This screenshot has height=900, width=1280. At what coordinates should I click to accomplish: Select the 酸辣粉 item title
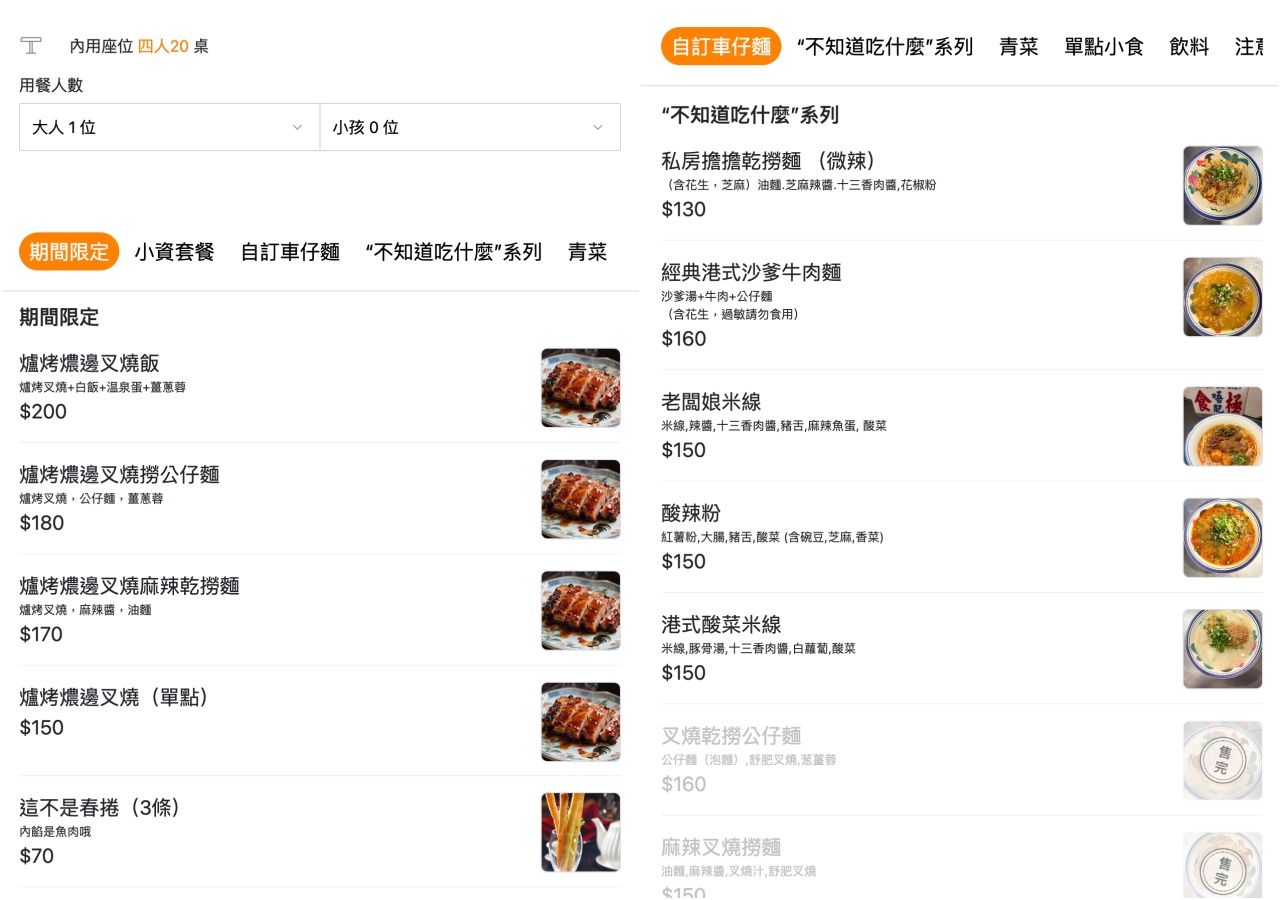(x=691, y=512)
